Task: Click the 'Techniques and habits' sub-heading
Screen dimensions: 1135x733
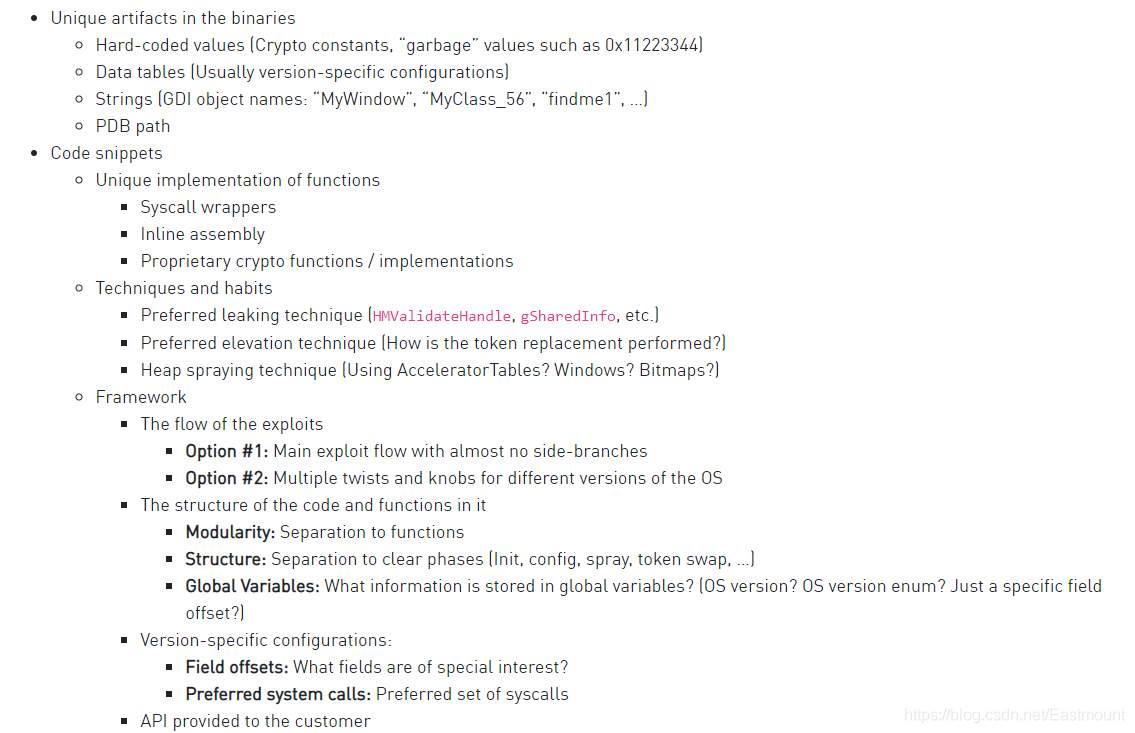Action: [184, 289]
